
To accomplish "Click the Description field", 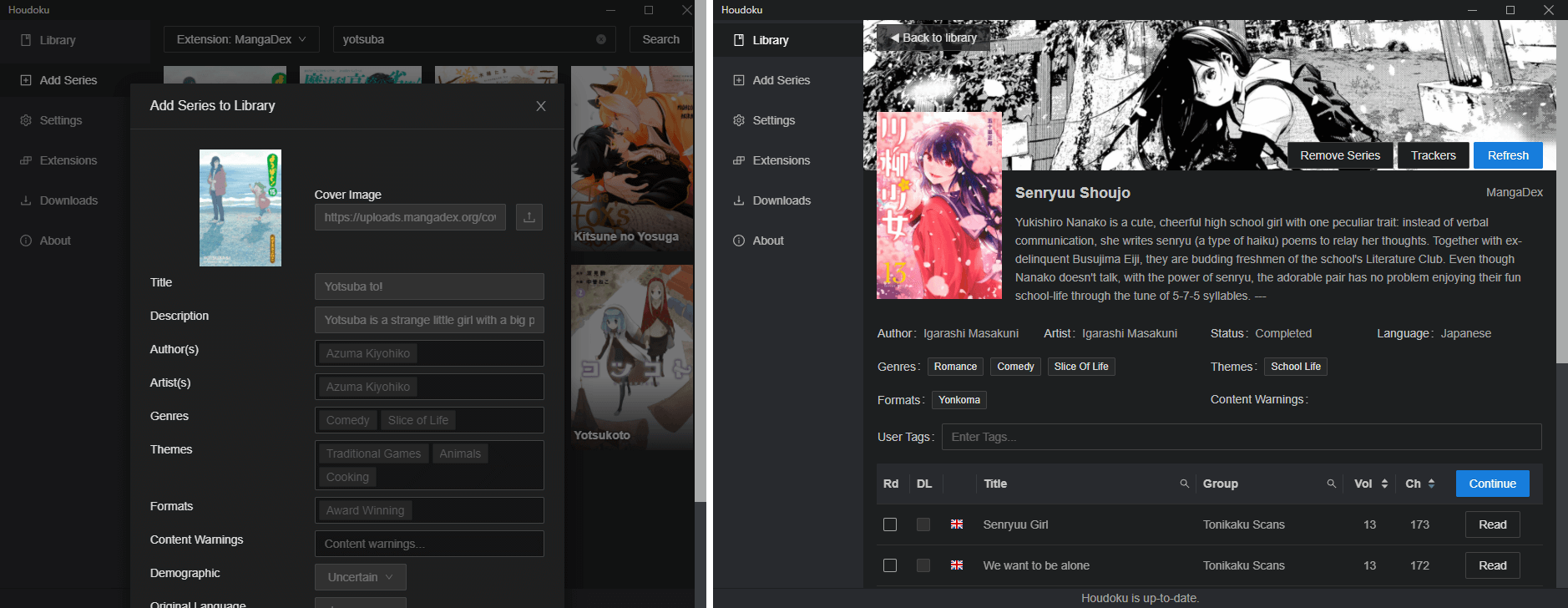I will (429, 320).
